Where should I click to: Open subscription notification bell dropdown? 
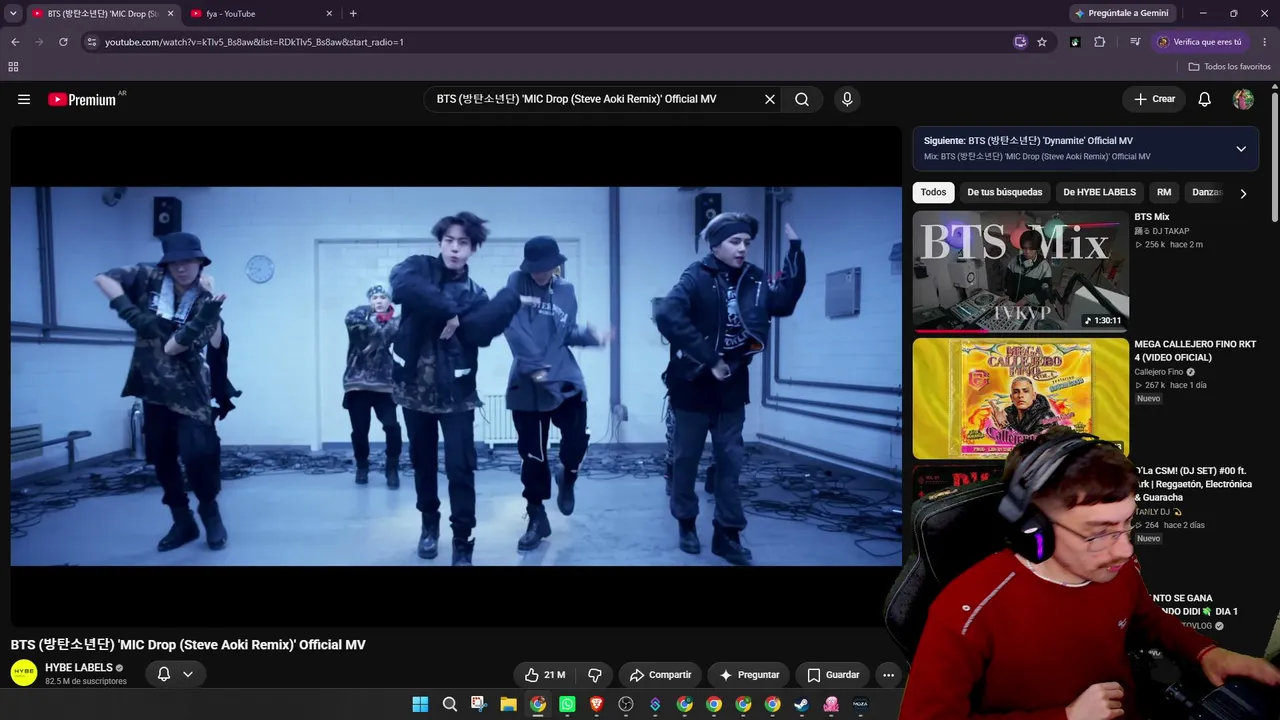pyautogui.click(x=175, y=674)
